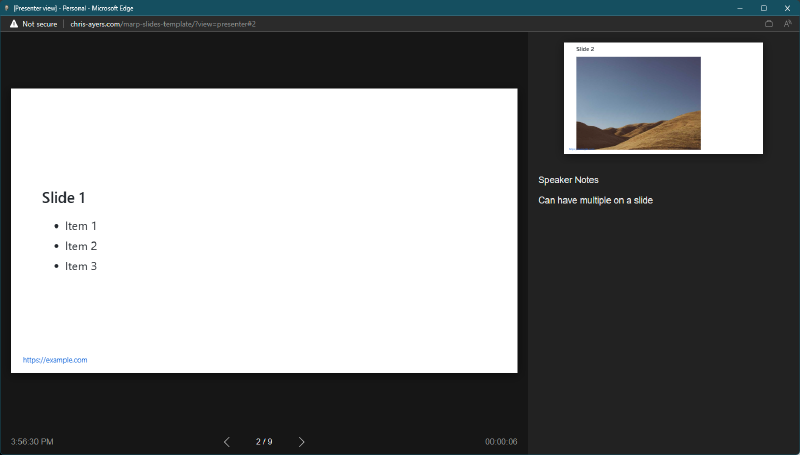This screenshot has width=800, height=455.
Task: Go to the previous slide arrow
Action: 227,442
